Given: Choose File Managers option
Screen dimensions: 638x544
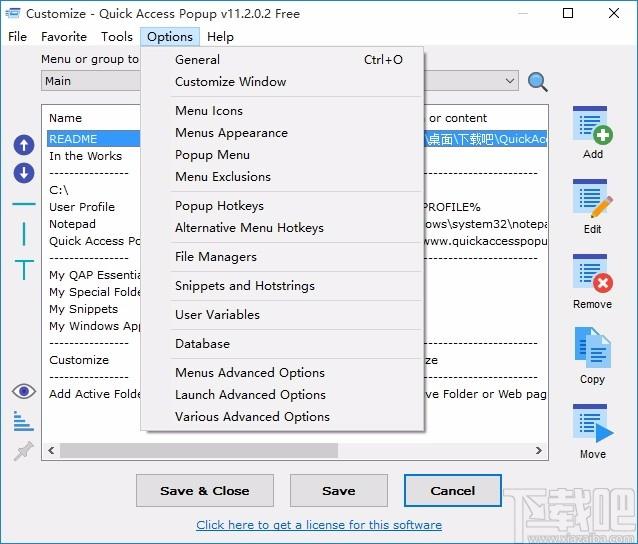Looking at the screenshot, I should click(x=282, y=257).
